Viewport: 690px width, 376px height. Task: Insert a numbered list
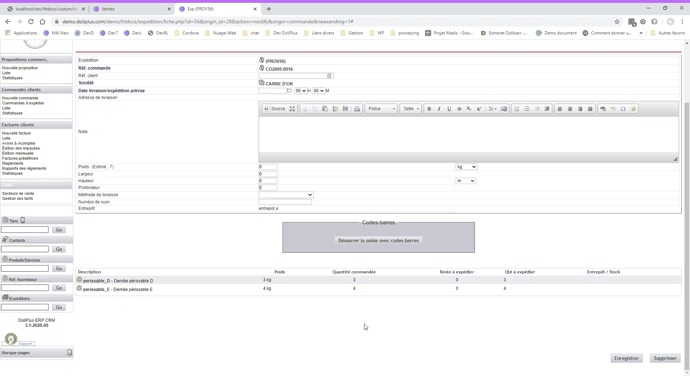click(x=517, y=109)
